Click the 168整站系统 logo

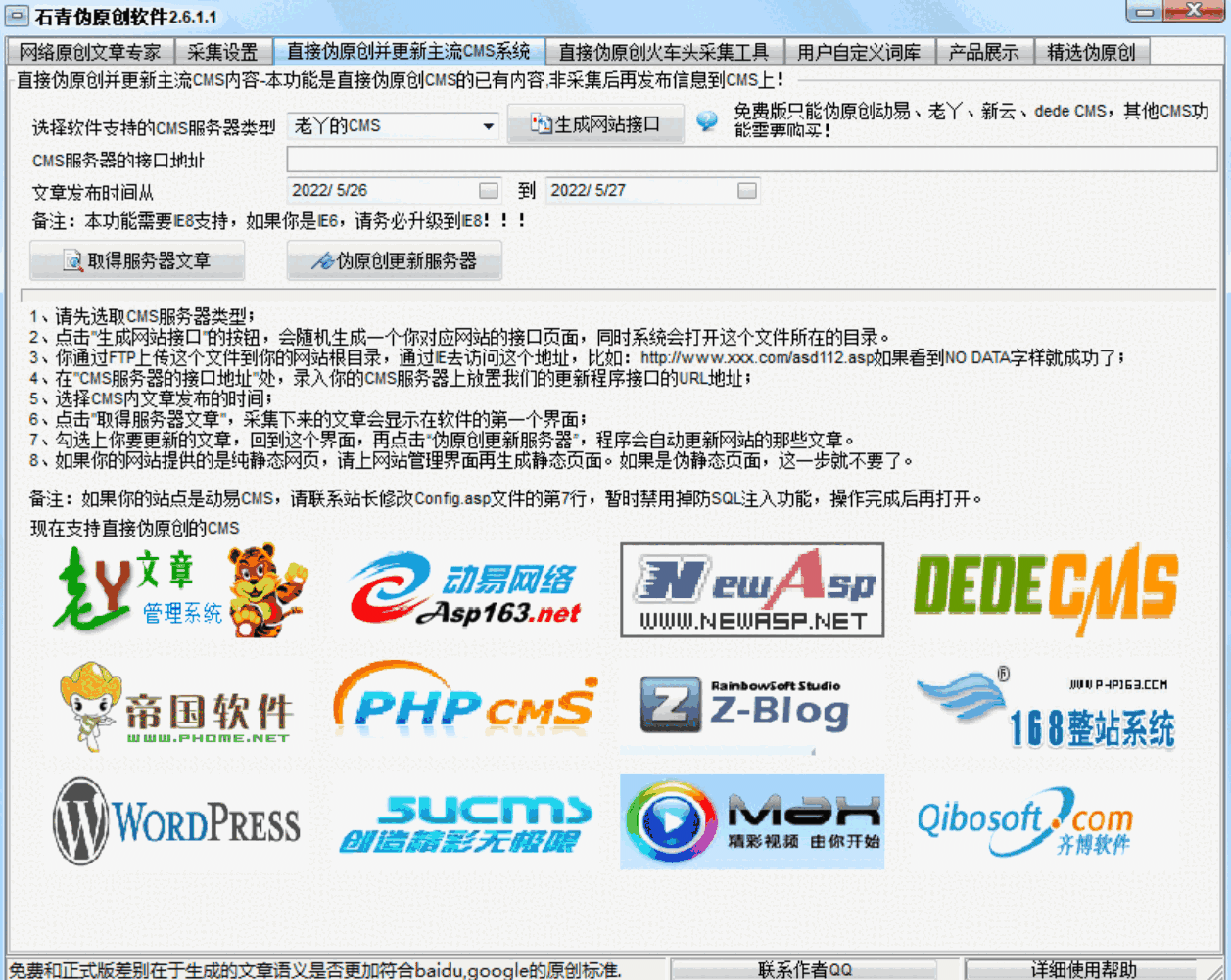(x=1046, y=710)
